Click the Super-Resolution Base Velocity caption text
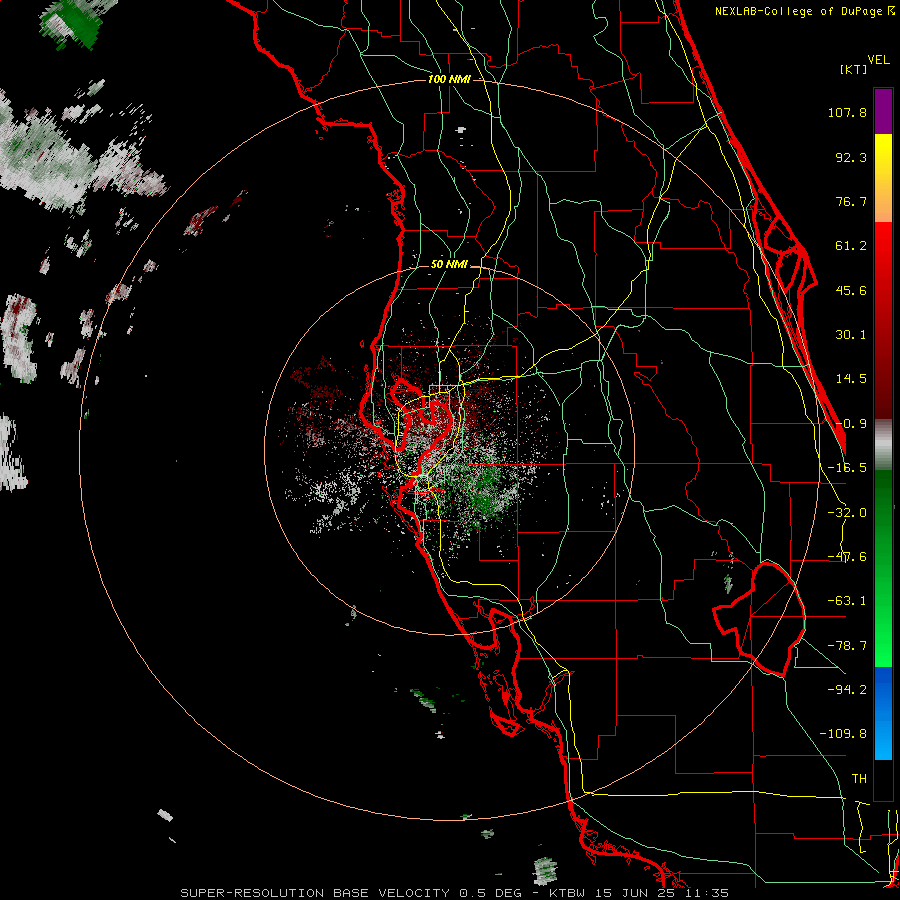Screen dimensions: 900x900 (455, 893)
